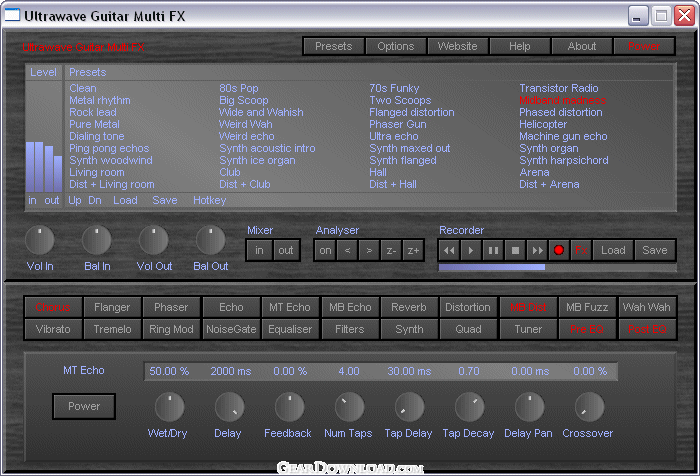The height and width of the screenshot is (476, 700).
Task: Select the MB Fuzz effect
Action: 587,307
